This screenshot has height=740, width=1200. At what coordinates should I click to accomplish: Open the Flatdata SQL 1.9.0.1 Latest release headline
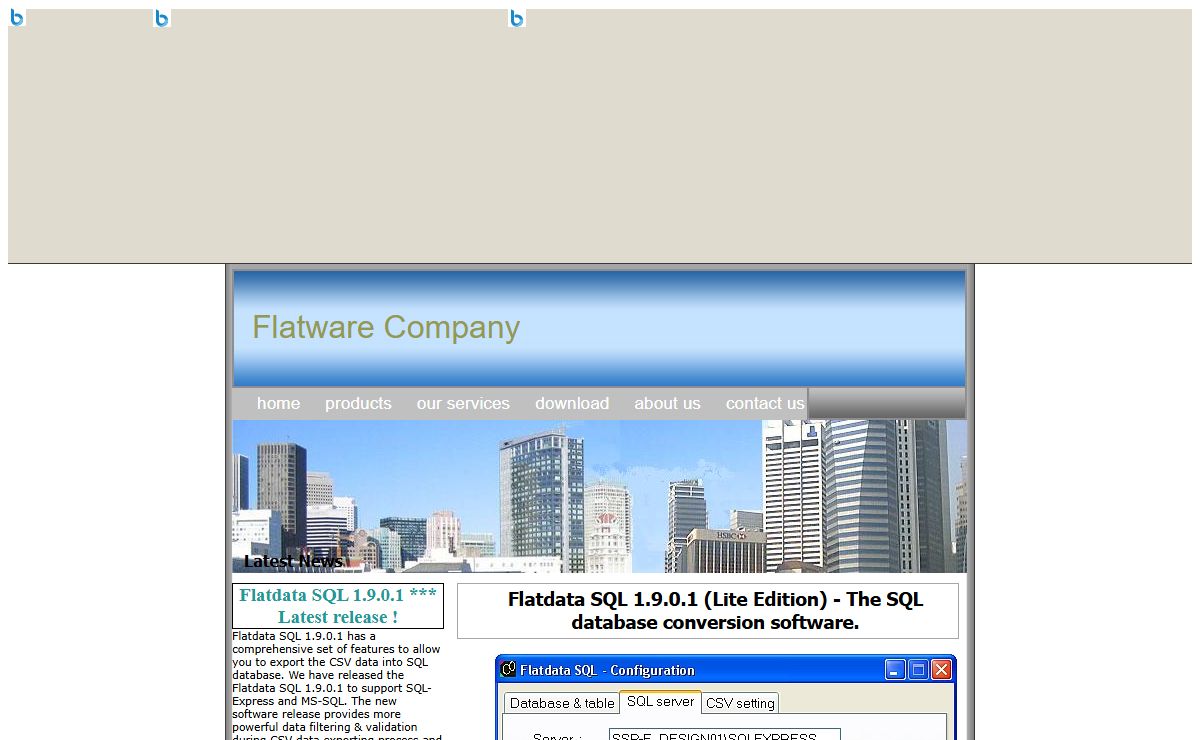click(x=338, y=606)
